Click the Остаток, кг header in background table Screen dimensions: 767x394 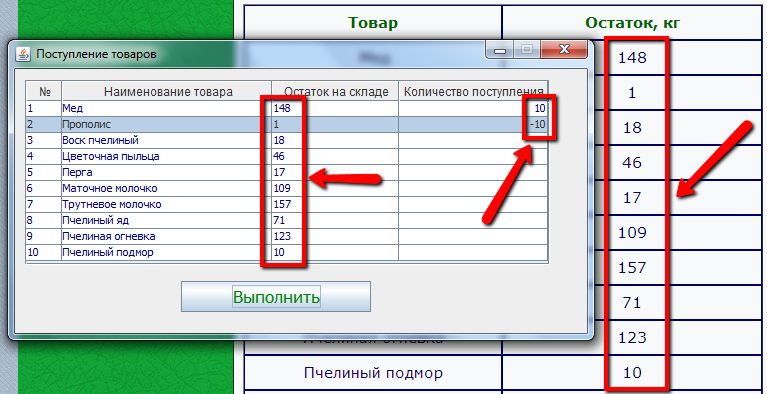[x=633, y=23]
